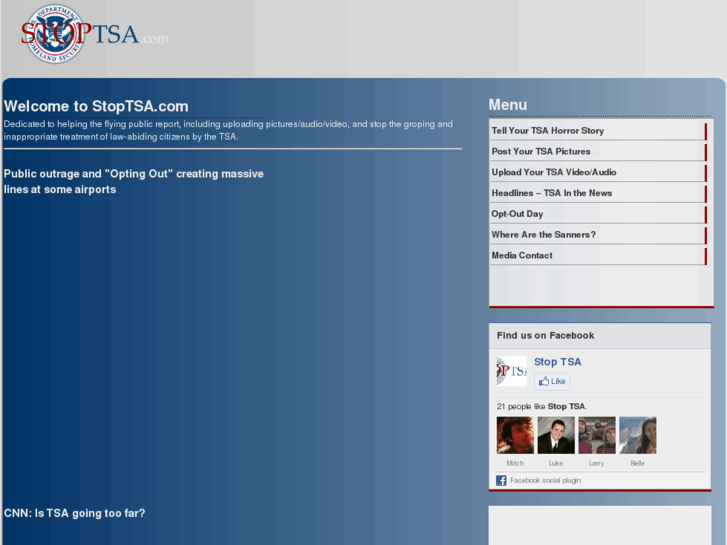The width and height of the screenshot is (727, 545).
Task: Click the name Luke under photo
Action: (x=556, y=463)
